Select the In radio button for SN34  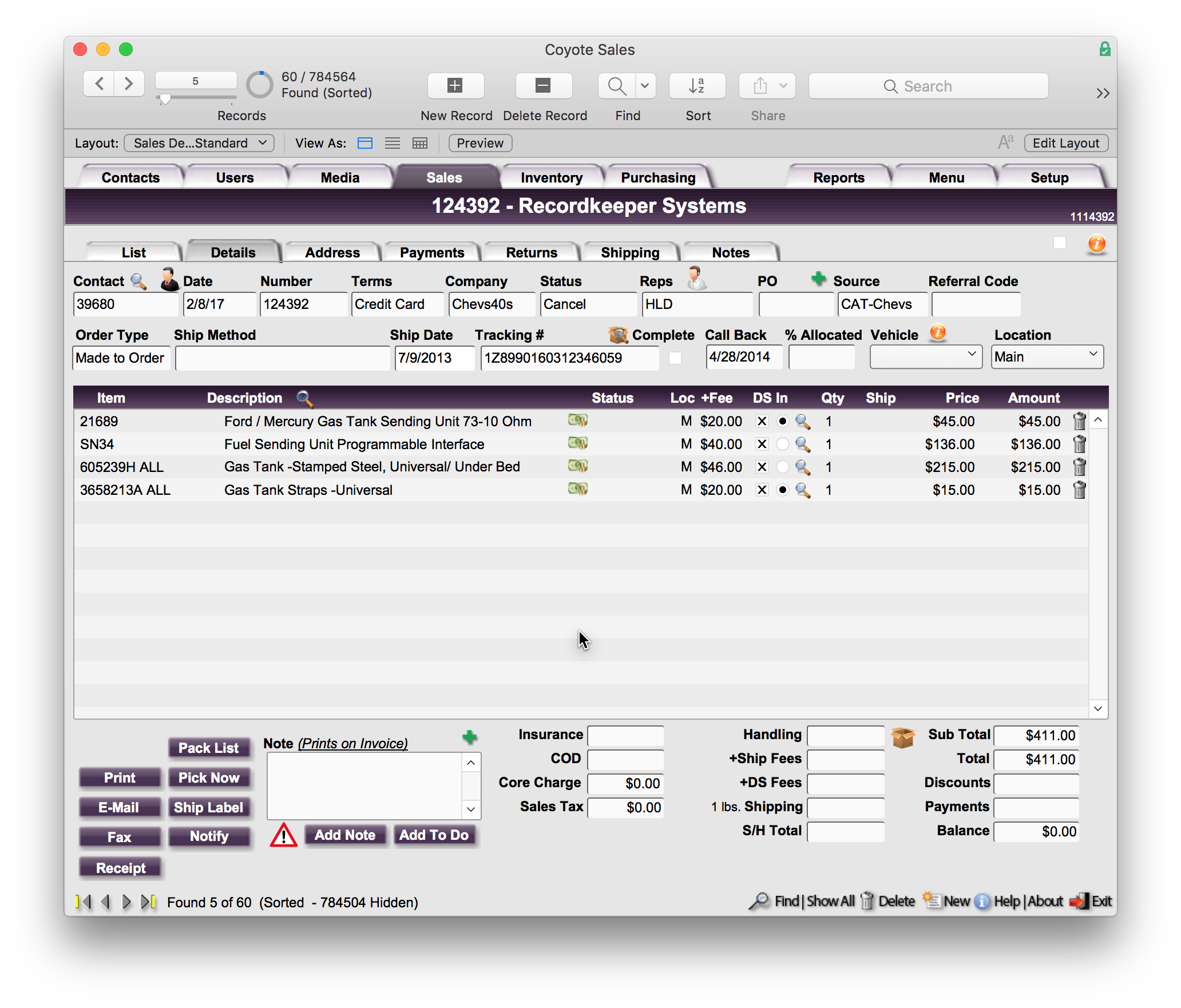(782, 445)
